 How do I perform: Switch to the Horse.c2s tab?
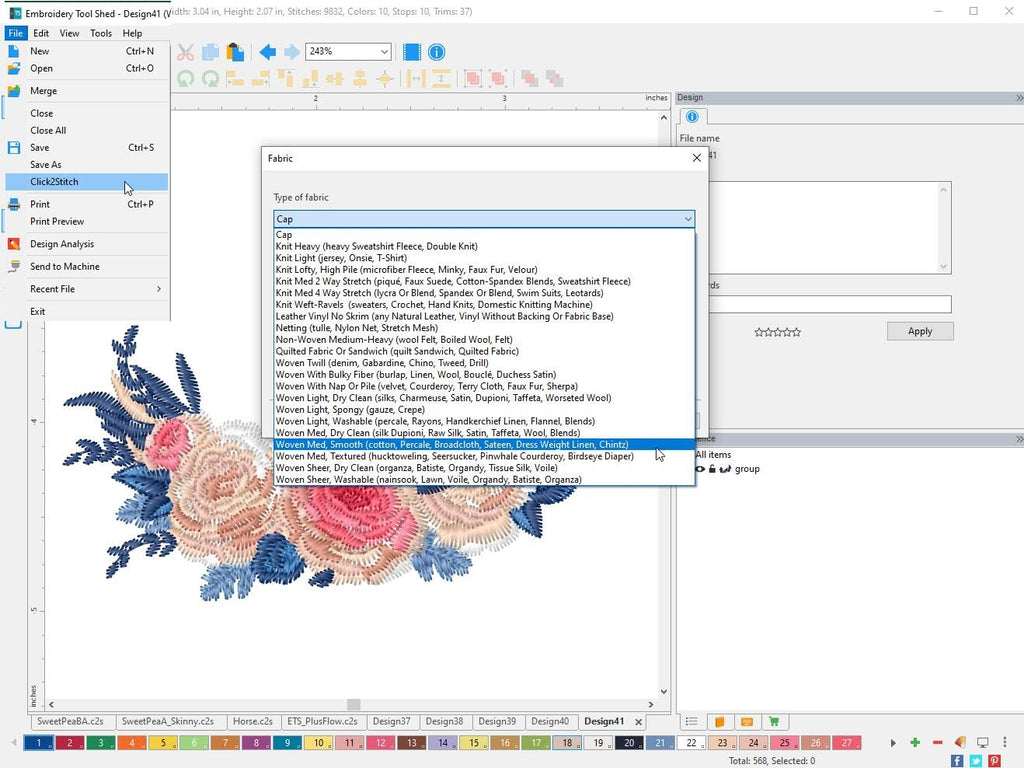253,722
